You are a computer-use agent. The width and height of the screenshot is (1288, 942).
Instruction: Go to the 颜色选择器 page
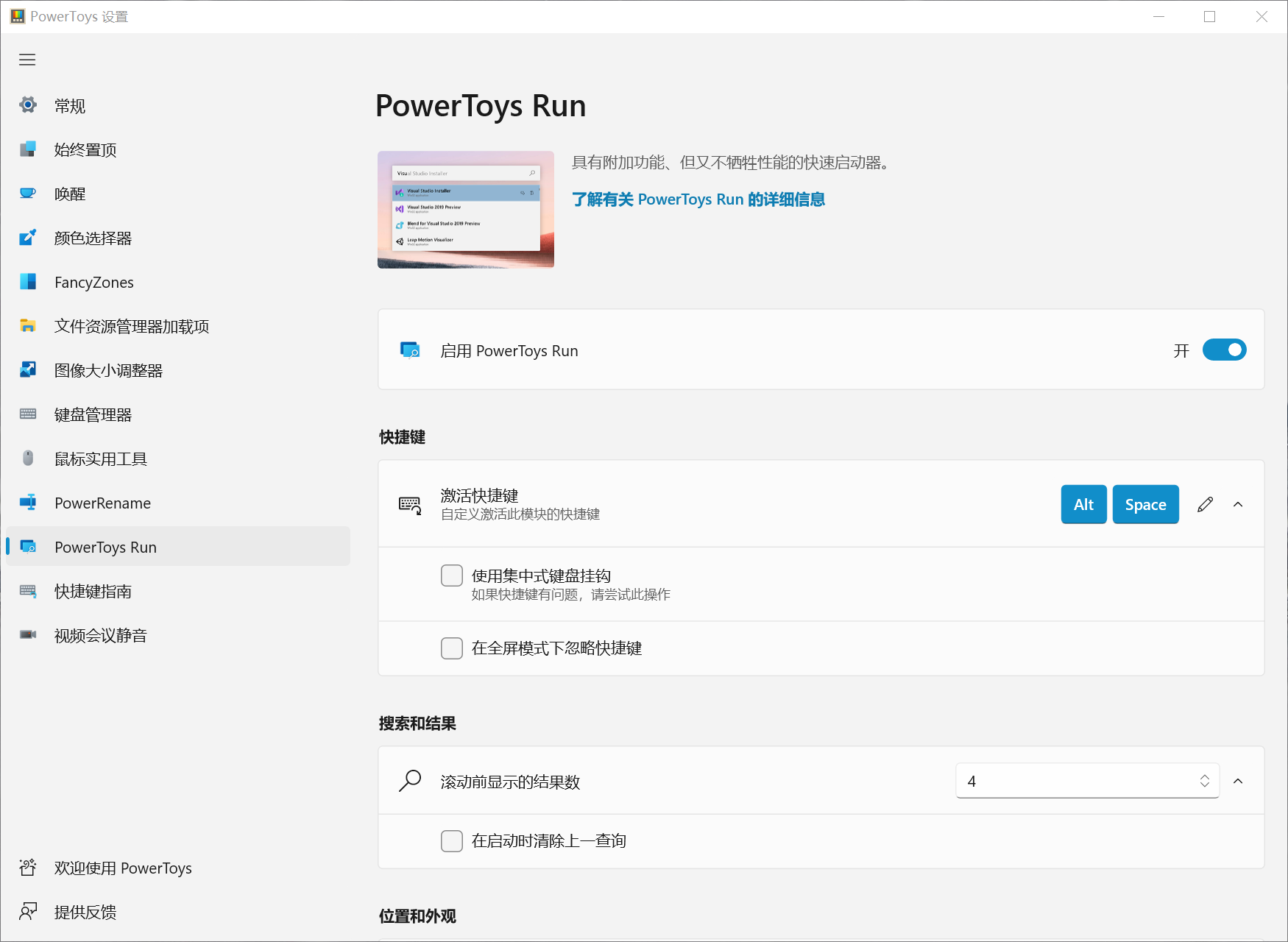pyautogui.click(x=178, y=238)
